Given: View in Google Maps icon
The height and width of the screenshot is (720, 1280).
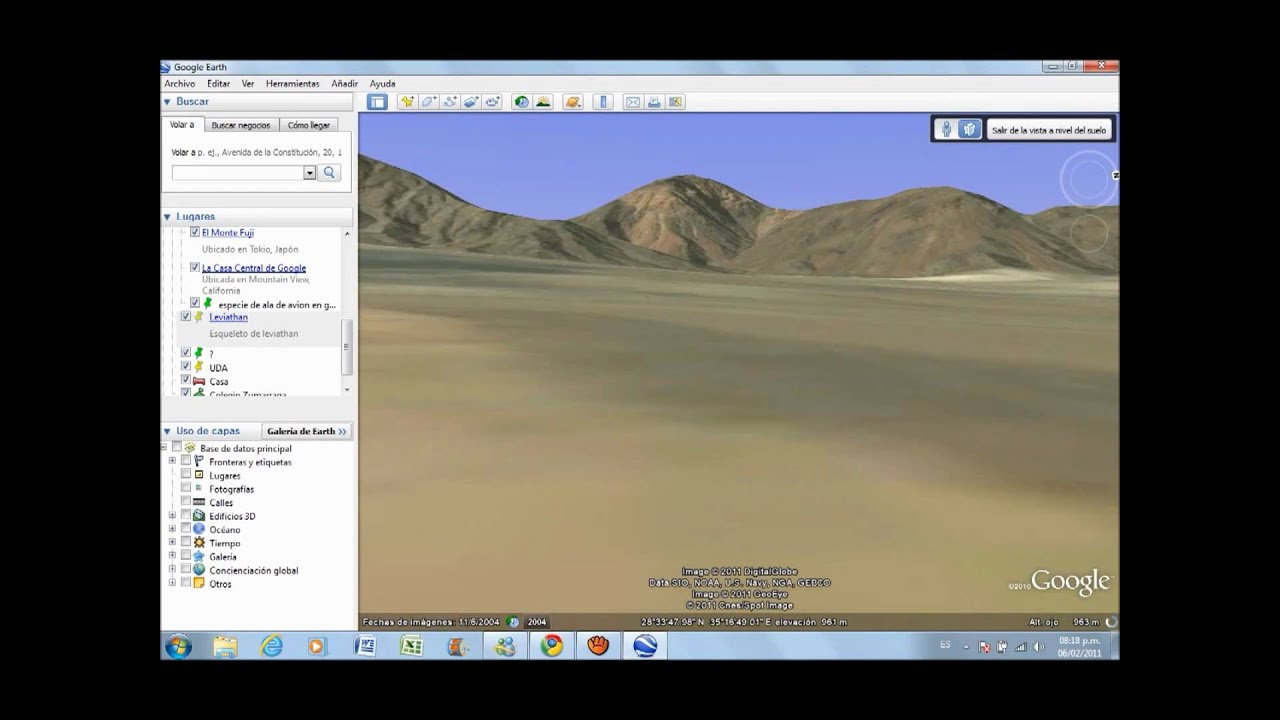Looking at the screenshot, I should click(676, 102).
